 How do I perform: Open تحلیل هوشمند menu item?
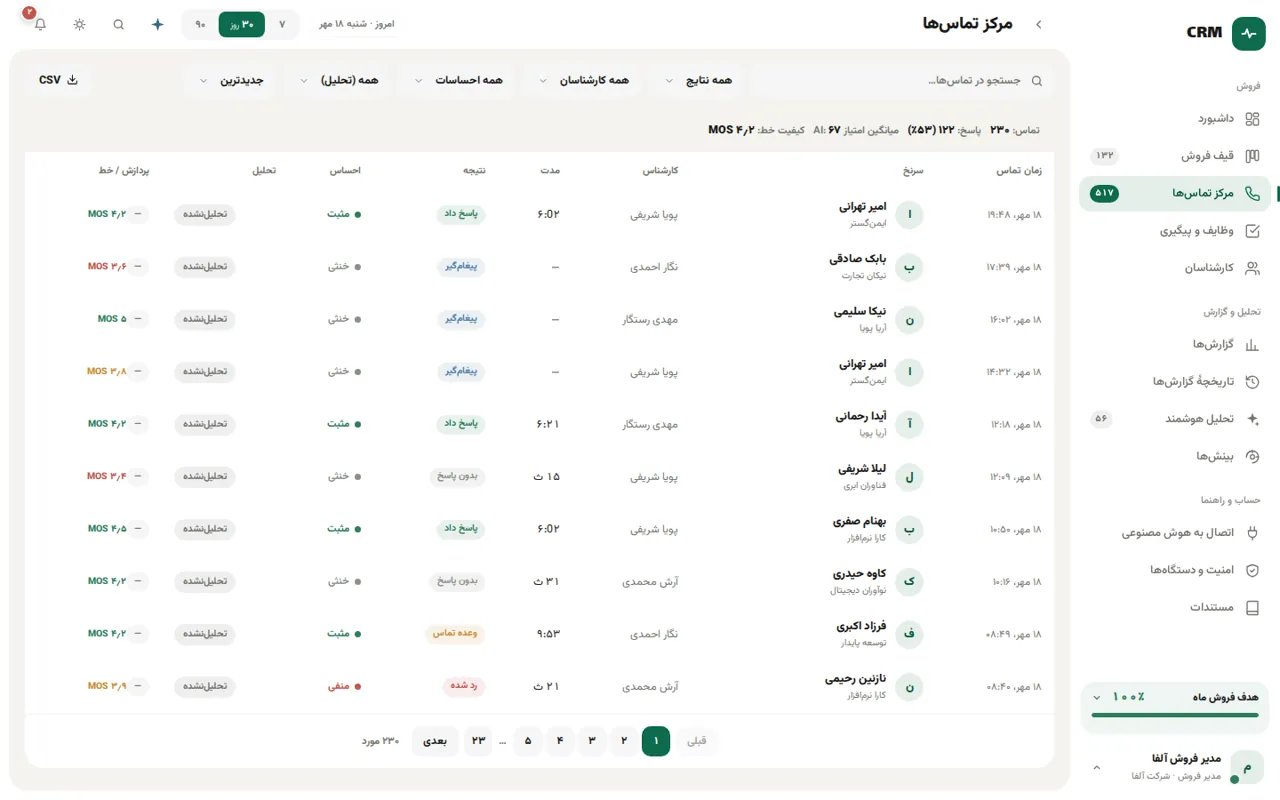point(1175,419)
